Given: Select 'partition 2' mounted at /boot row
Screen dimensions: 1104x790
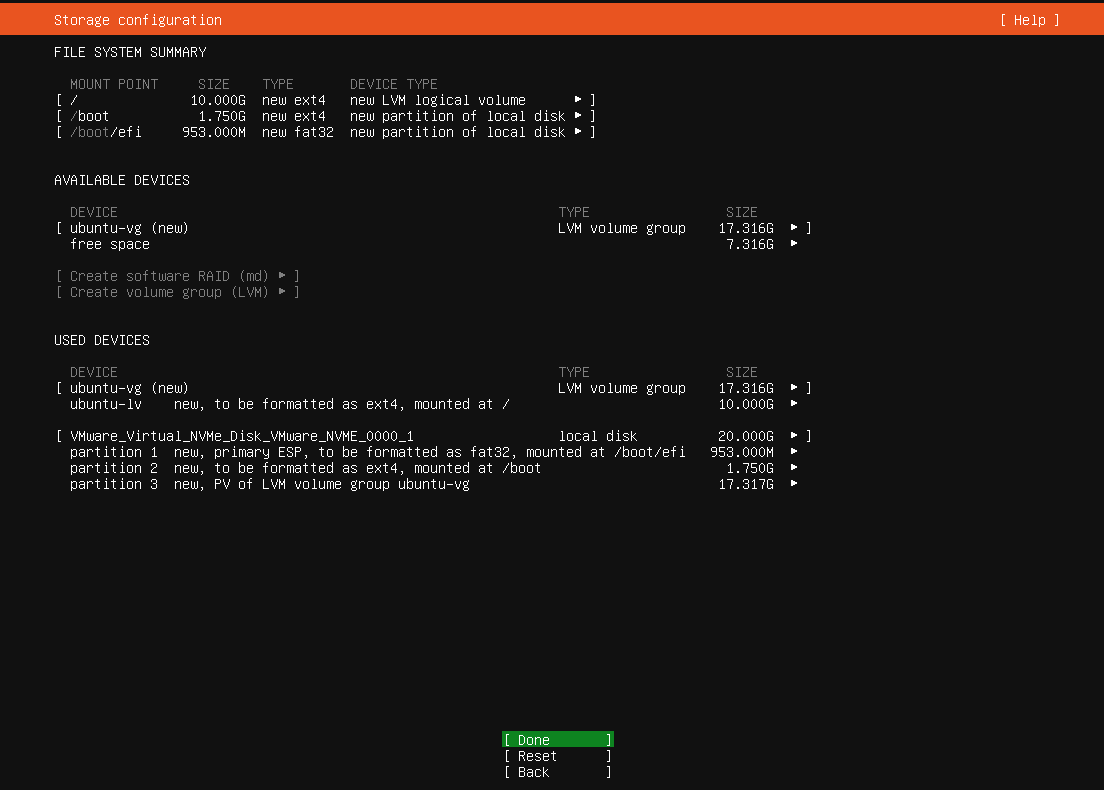Looking at the screenshot, I should (434, 468).
